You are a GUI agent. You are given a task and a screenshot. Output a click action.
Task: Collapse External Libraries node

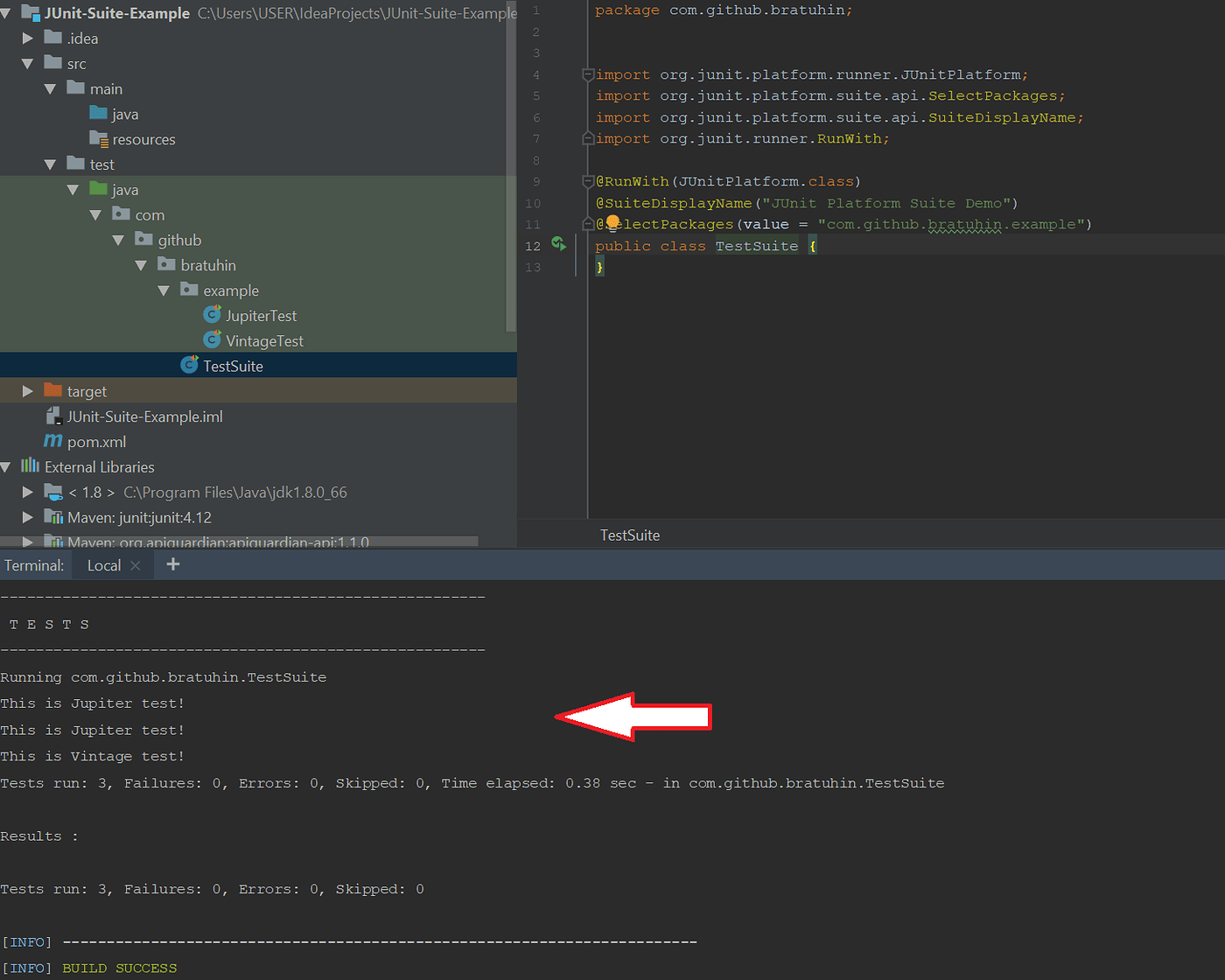pyautogui.click(x=6, y=467)
